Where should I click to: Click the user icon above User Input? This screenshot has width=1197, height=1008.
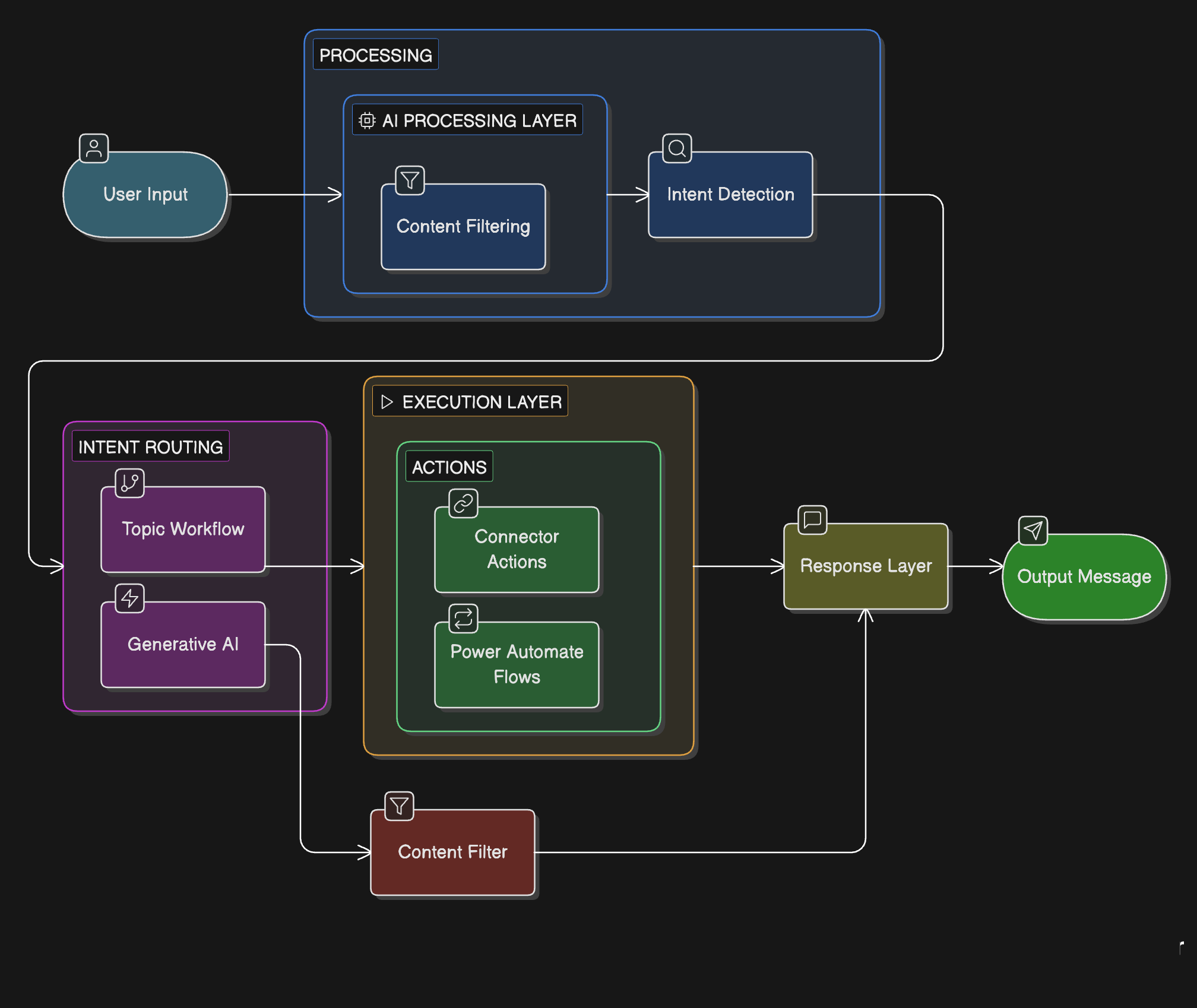click(x=94, y=148)
